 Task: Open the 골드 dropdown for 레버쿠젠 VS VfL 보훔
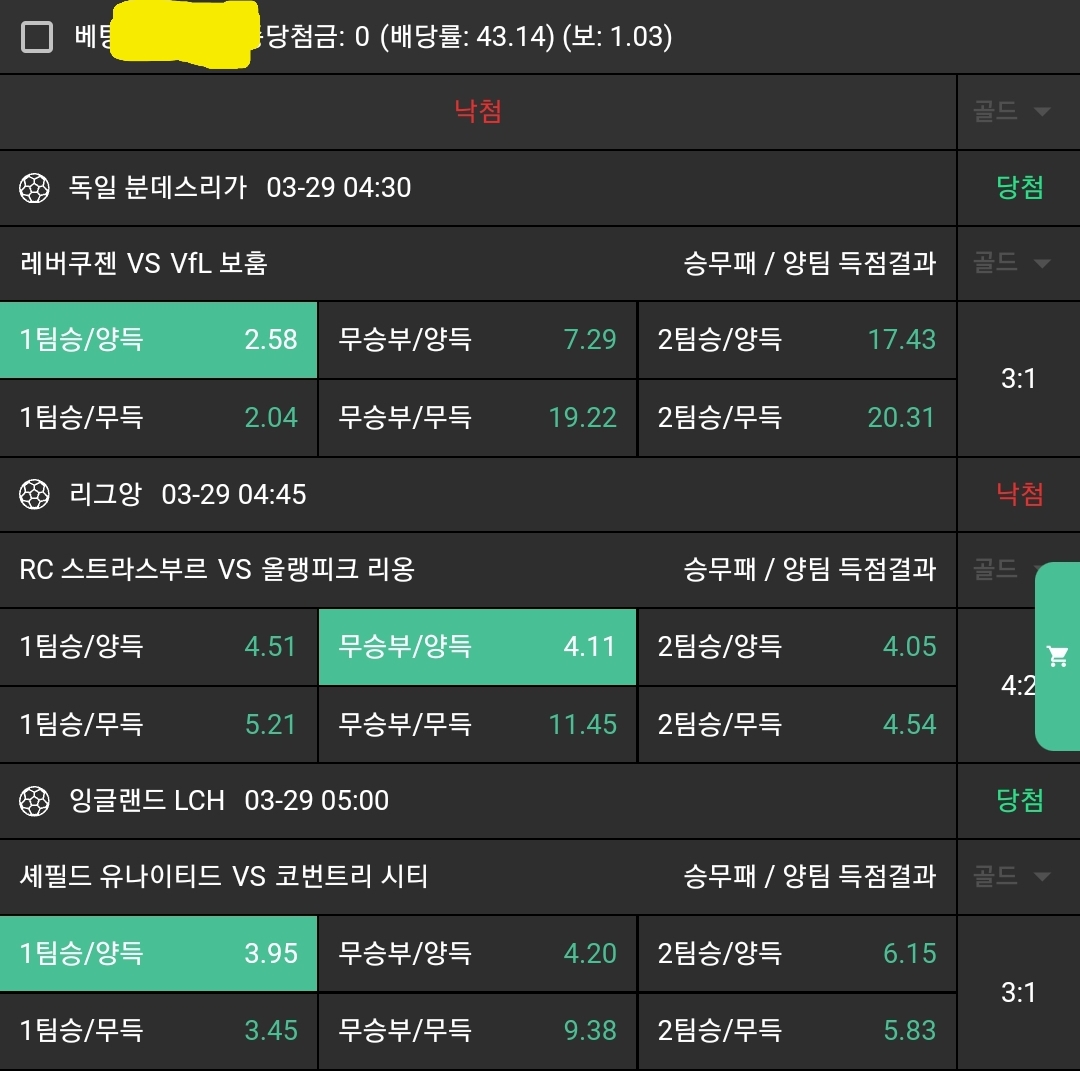pyautogui.click(x=1012, y=263)
